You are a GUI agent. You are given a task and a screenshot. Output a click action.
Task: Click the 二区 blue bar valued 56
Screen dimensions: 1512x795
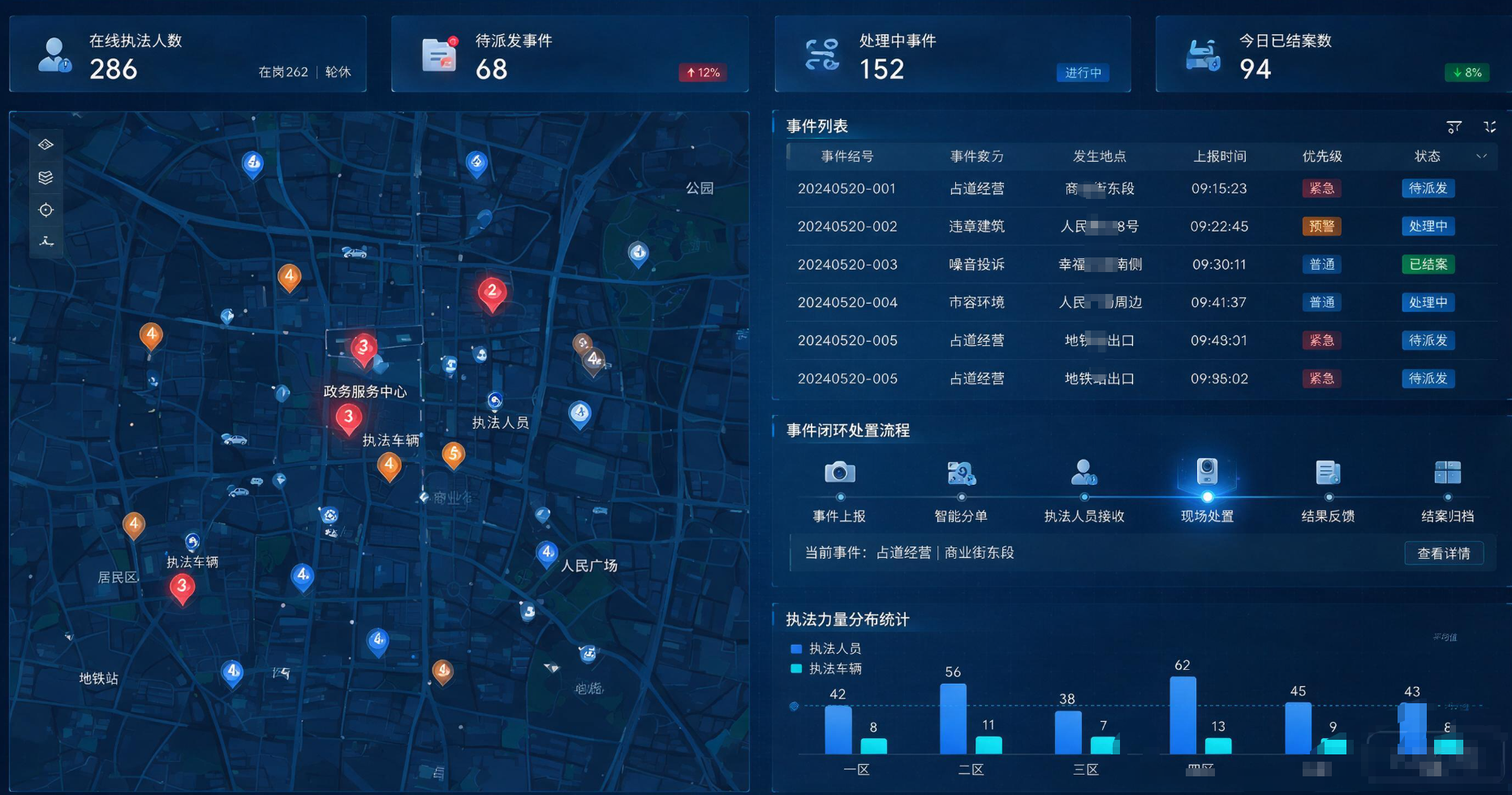click(953, 719)
